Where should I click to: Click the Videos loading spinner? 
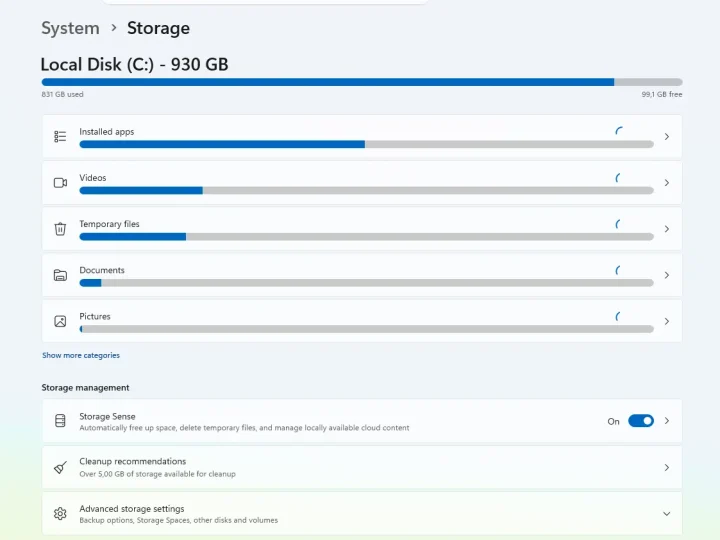(618, 178)
